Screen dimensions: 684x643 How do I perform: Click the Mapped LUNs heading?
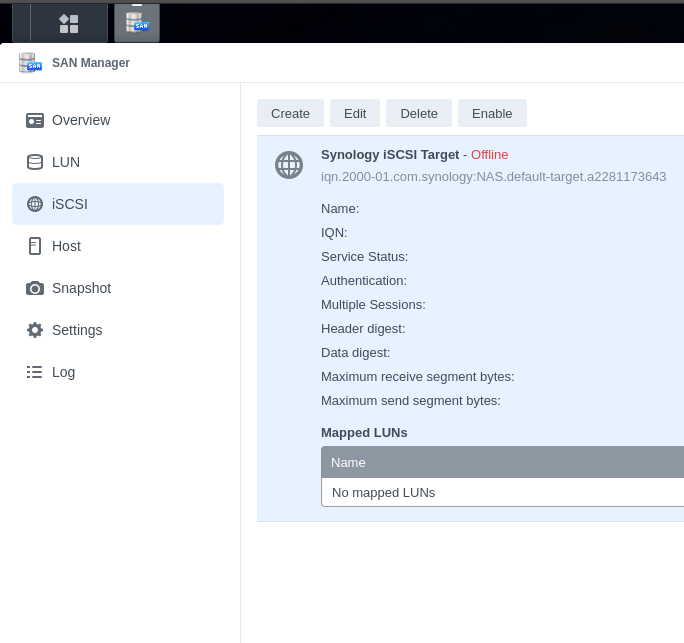(364, 433)
